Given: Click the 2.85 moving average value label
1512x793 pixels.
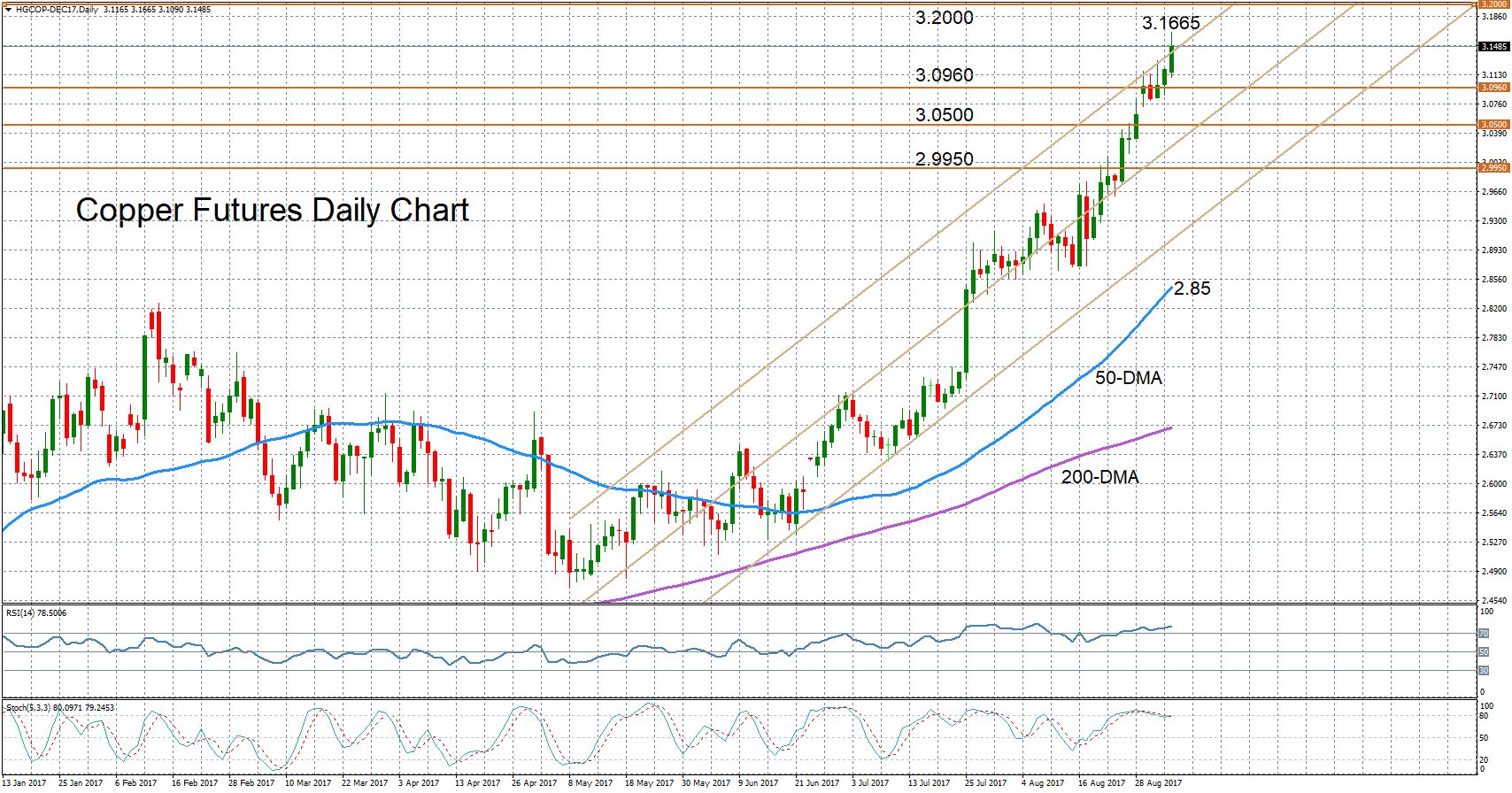Looking at the screenshot, I should [1192, 289].
